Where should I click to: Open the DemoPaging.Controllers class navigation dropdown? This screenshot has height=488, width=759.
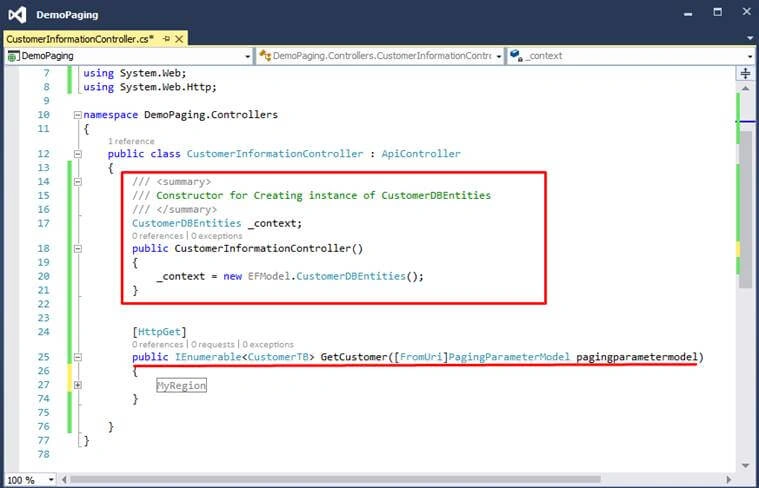pos(380,56)
